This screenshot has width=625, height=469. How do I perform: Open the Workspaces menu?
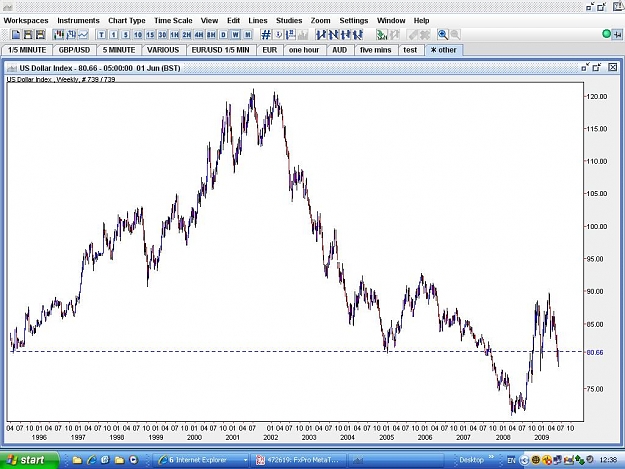click(x=26, y=21)
